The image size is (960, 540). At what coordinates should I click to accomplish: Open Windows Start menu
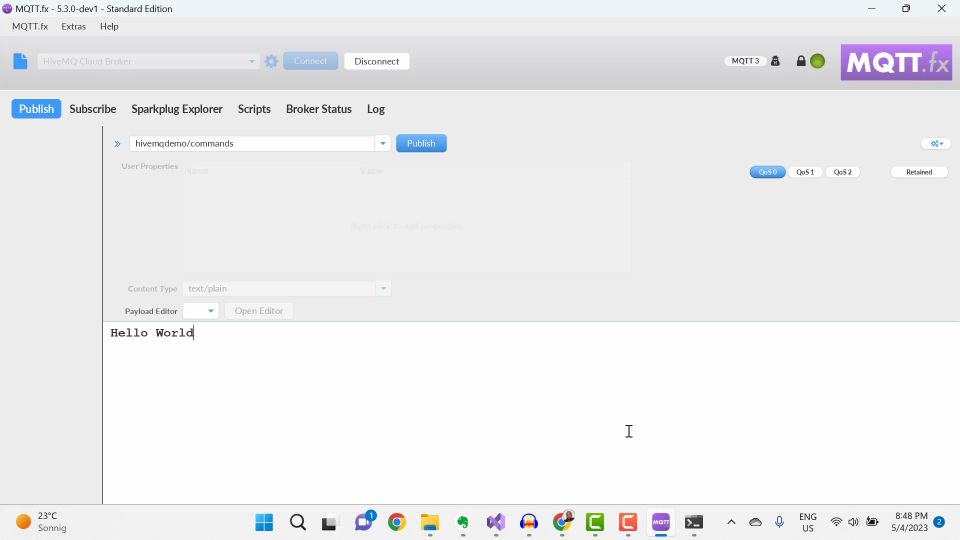click(x=264, y=522)
